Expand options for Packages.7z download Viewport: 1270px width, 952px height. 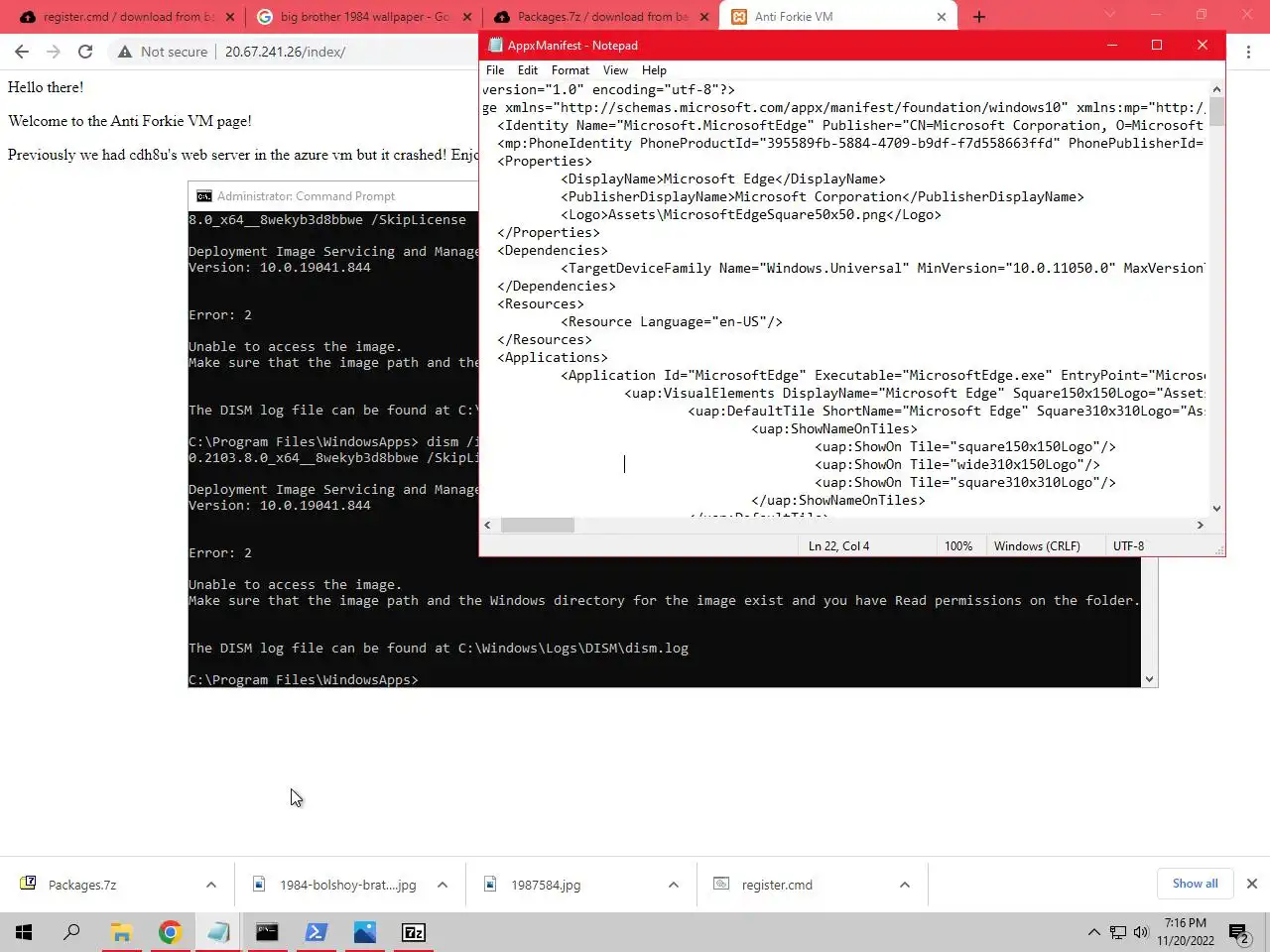click(211, 885)
